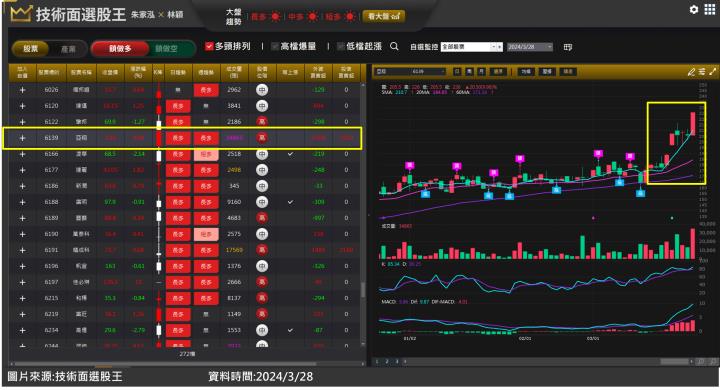Image resolution: width=720 pixels, height=390 pixels.
Task: Add stock 6177 to watchlist with plus
Action: click(22, 170)
